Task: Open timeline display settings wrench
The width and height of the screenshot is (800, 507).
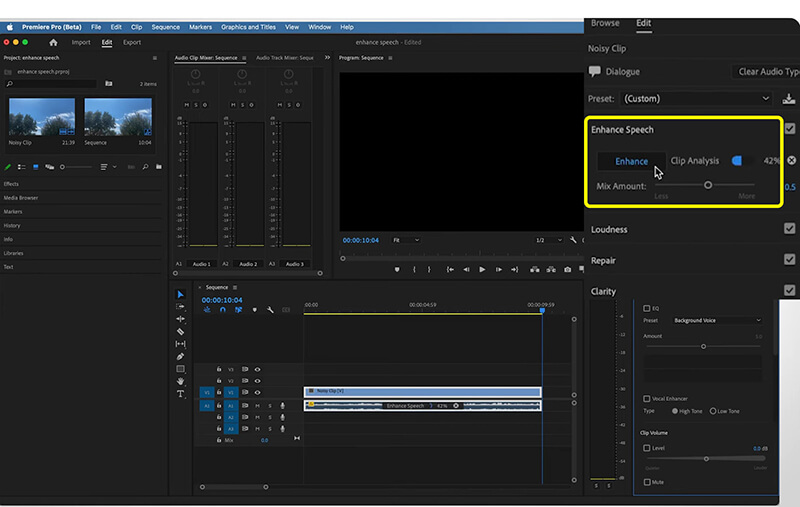Action: (270, 310)
